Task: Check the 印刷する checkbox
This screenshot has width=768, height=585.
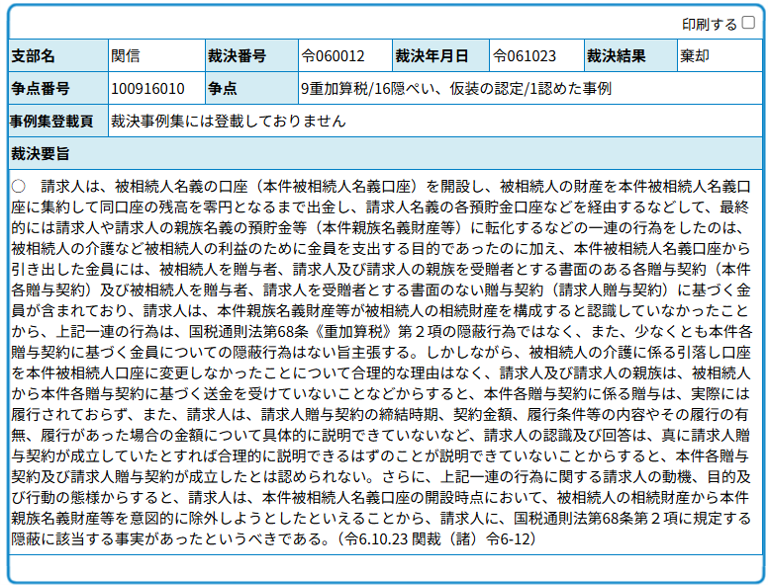Action: (x=748, y=23)
